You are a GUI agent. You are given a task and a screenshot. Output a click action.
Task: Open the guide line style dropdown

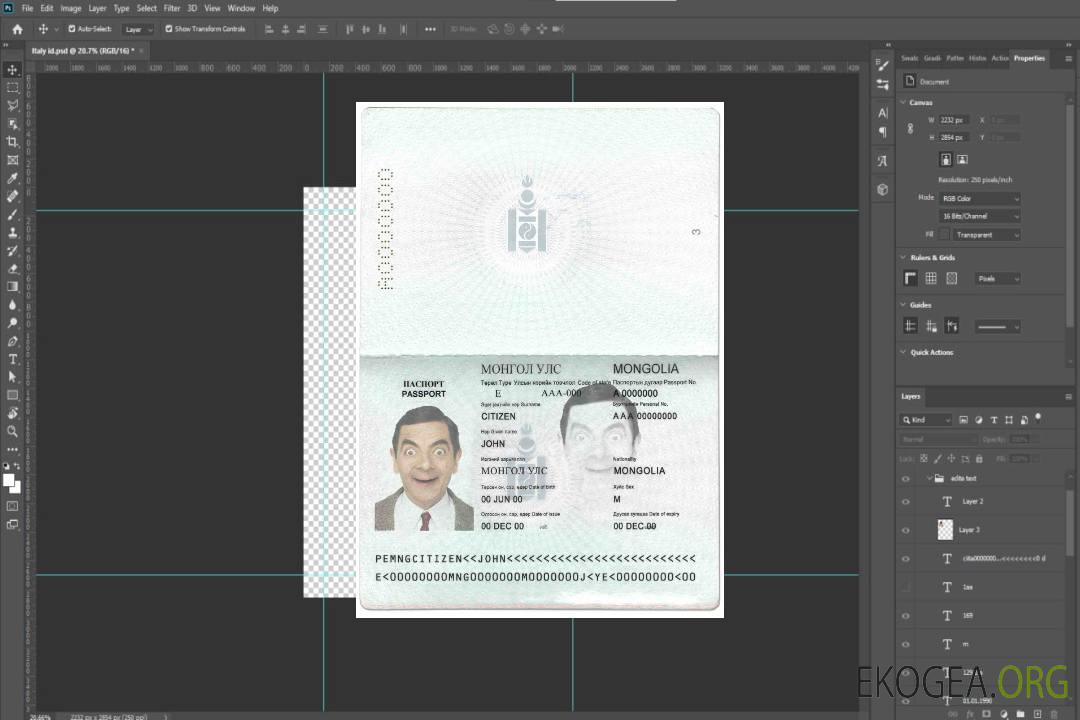click(997, 327)
